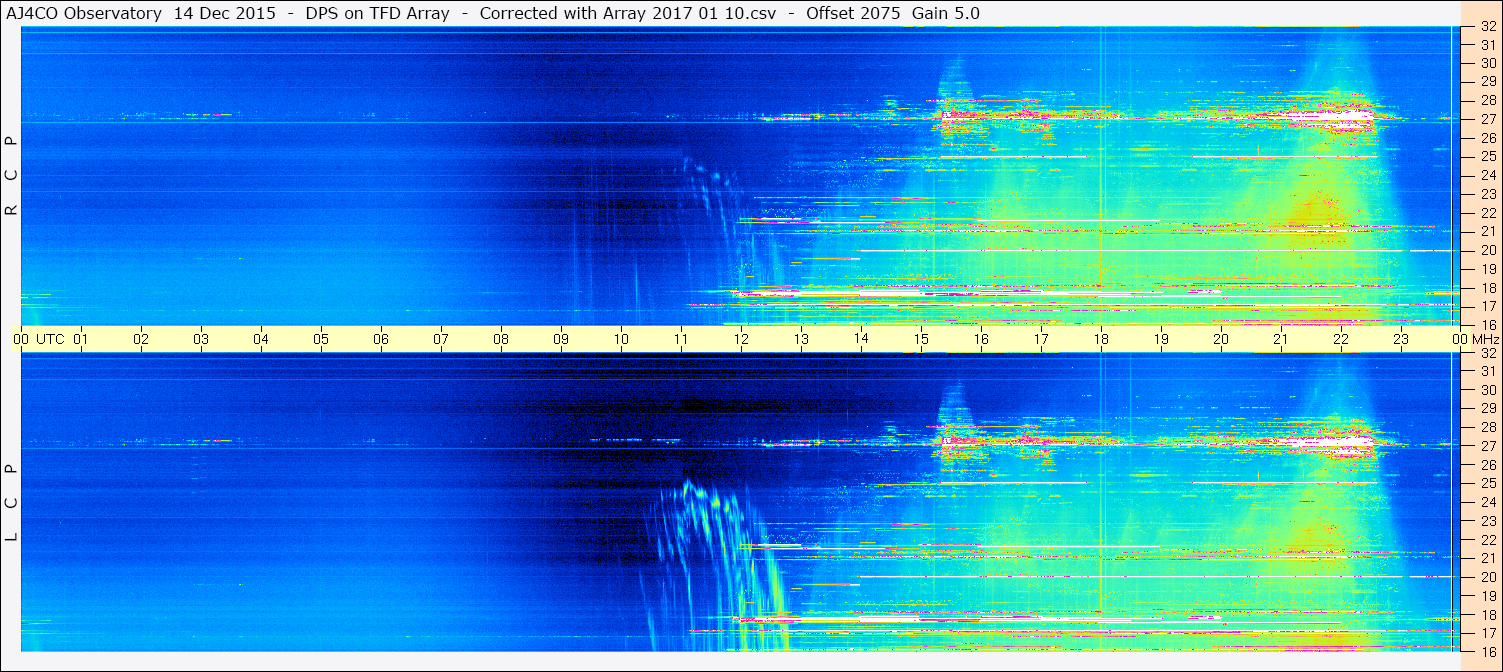This screenshot has height=672, width=1503.
Task: Select hour 16 on the time axis
Action: [x=981, y=339]
